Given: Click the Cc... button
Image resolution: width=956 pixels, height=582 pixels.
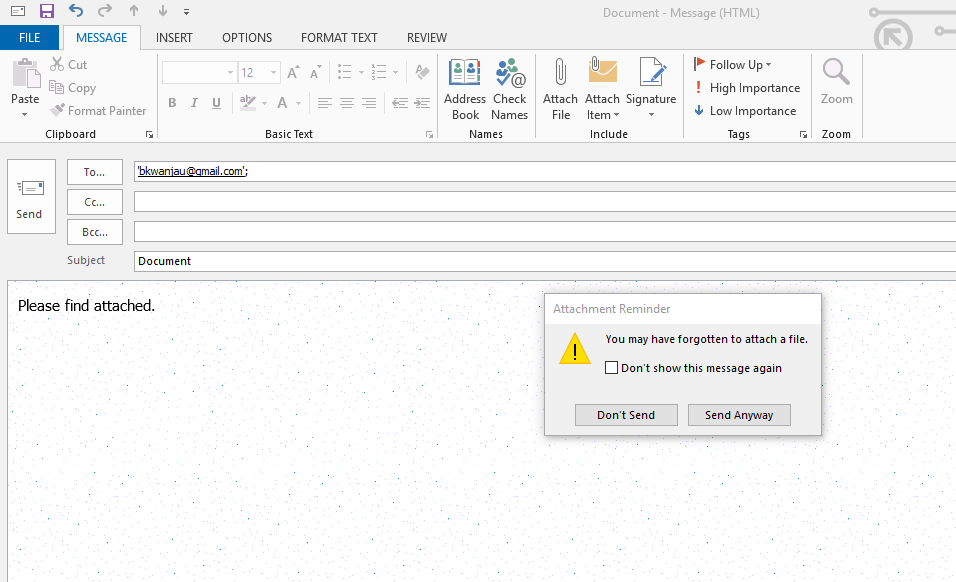Looking at the screenshot, I should pyautogui.click(x=95, y=202).
